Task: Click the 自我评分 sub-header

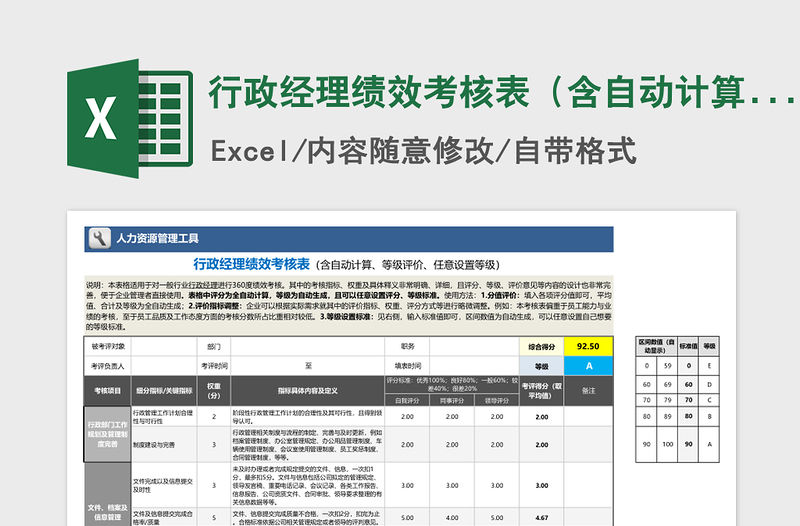Action: (x=407, y=401)
